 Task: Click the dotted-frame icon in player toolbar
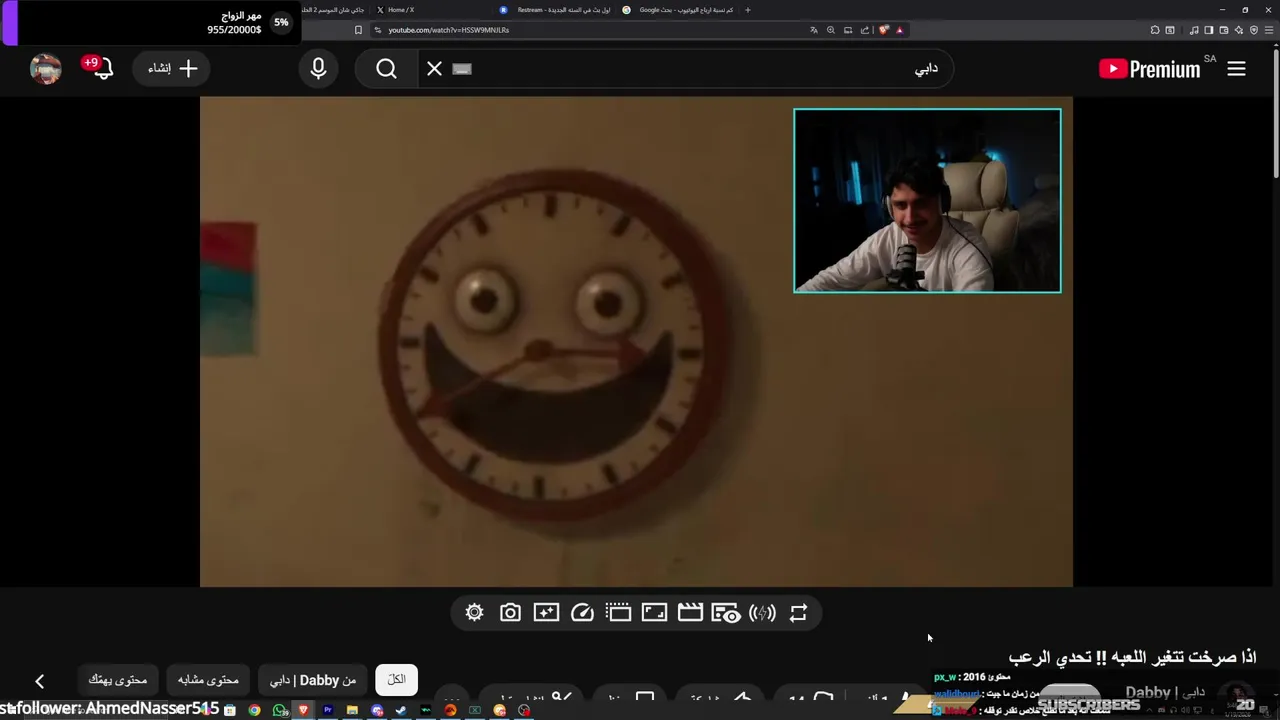(618, 613)
